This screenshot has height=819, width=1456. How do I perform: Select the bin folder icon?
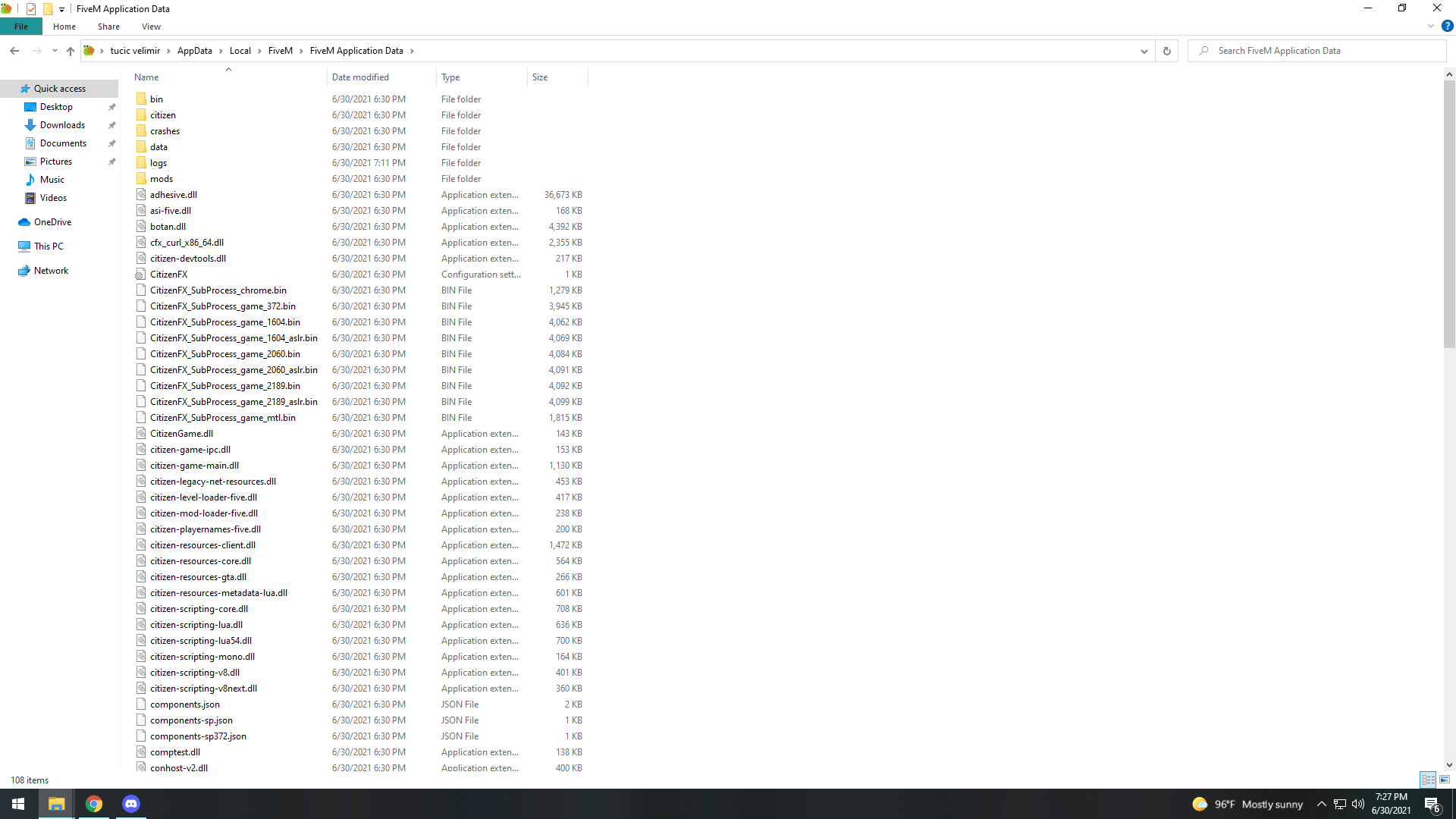(x=141, y=99)
